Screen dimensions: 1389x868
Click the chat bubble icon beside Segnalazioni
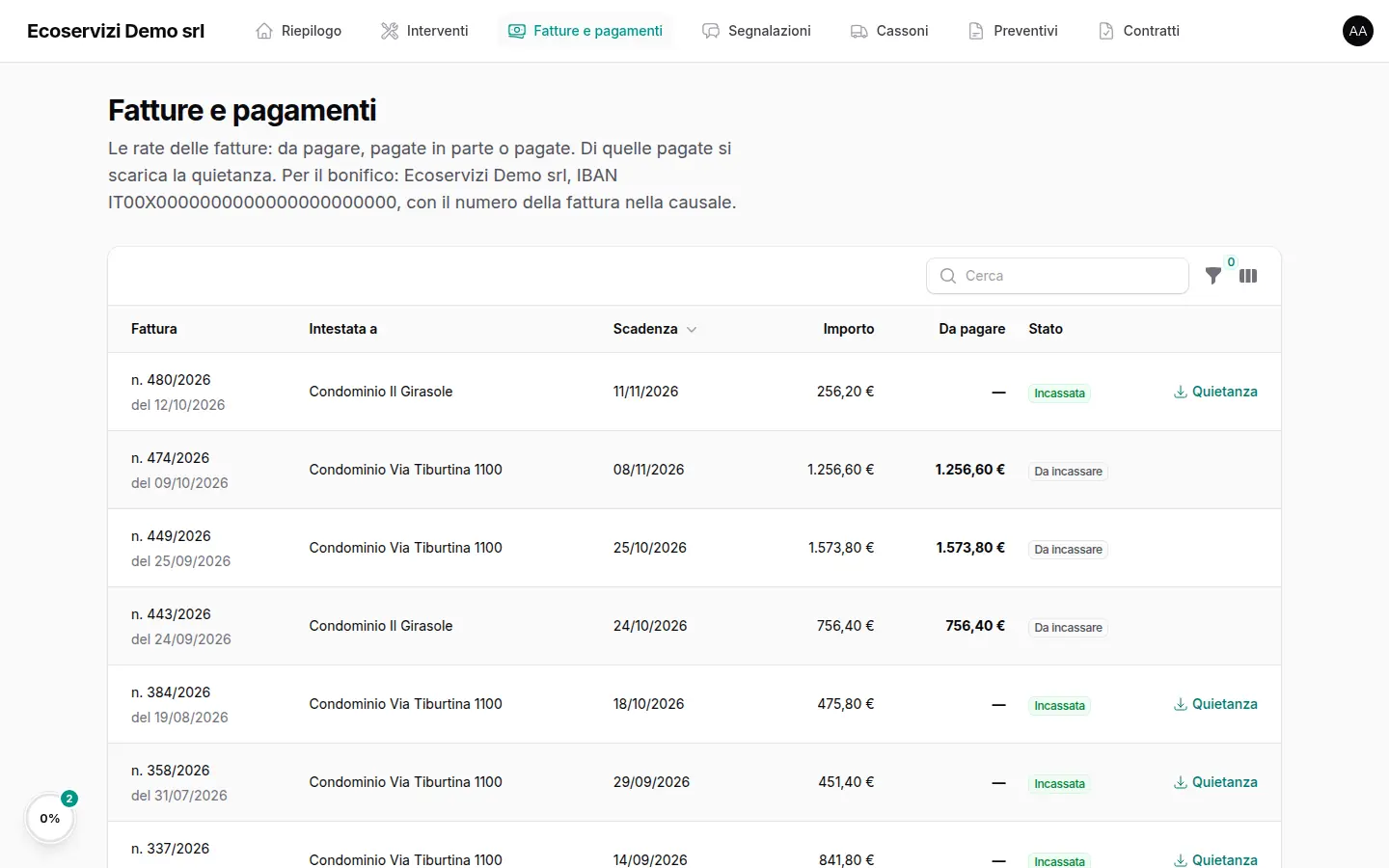point(711,31)
